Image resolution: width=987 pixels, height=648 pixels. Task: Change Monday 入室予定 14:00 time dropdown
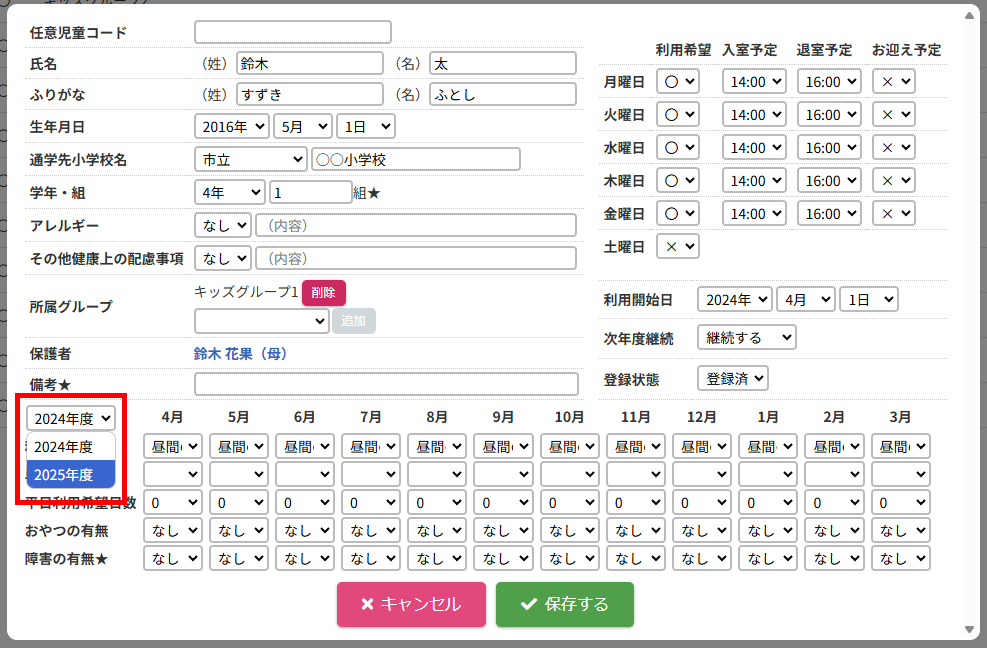(x=754, y=81)
